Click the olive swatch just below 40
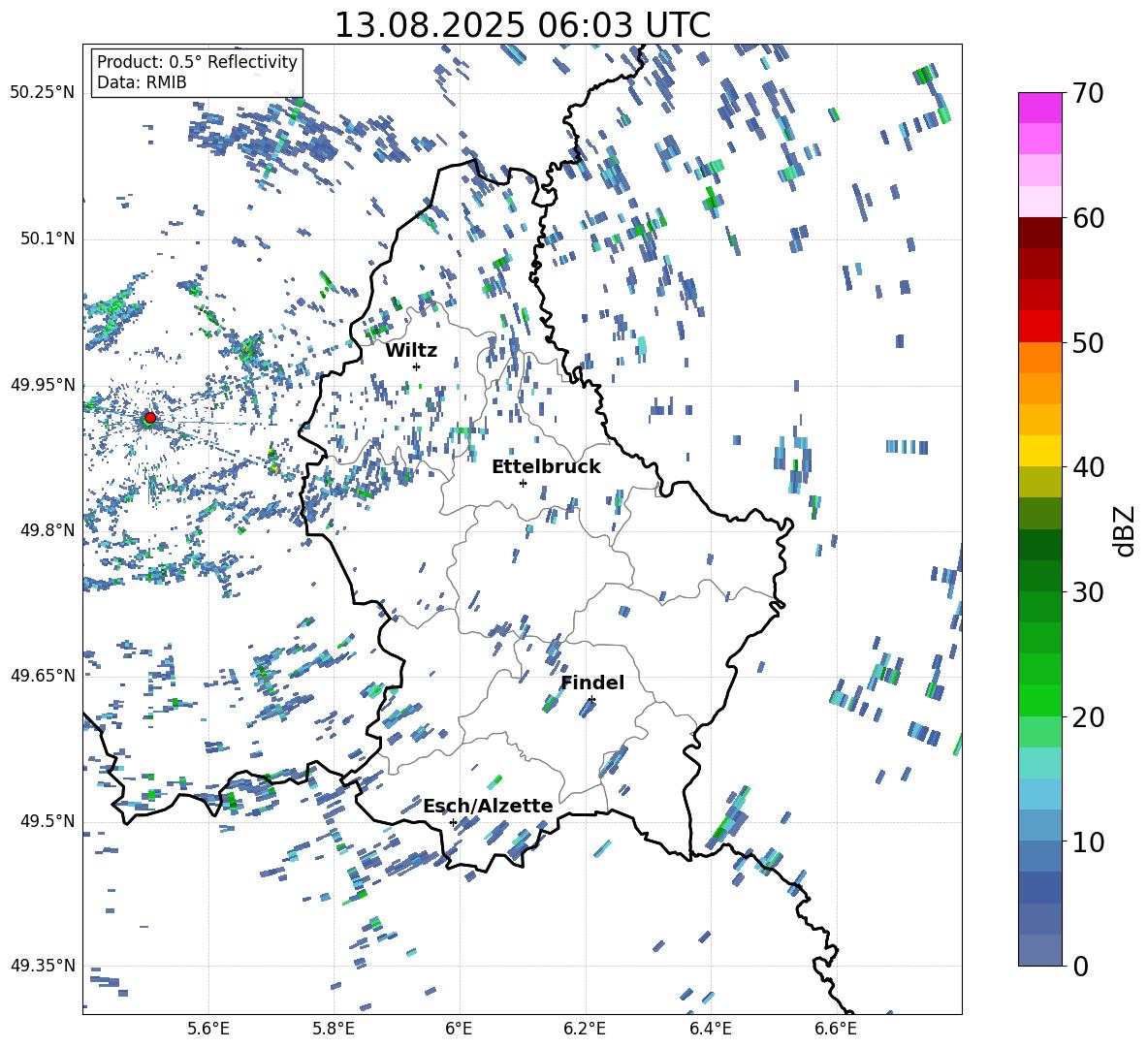The height and width of the screenshot is (1048, 1148). (1039, 482)
